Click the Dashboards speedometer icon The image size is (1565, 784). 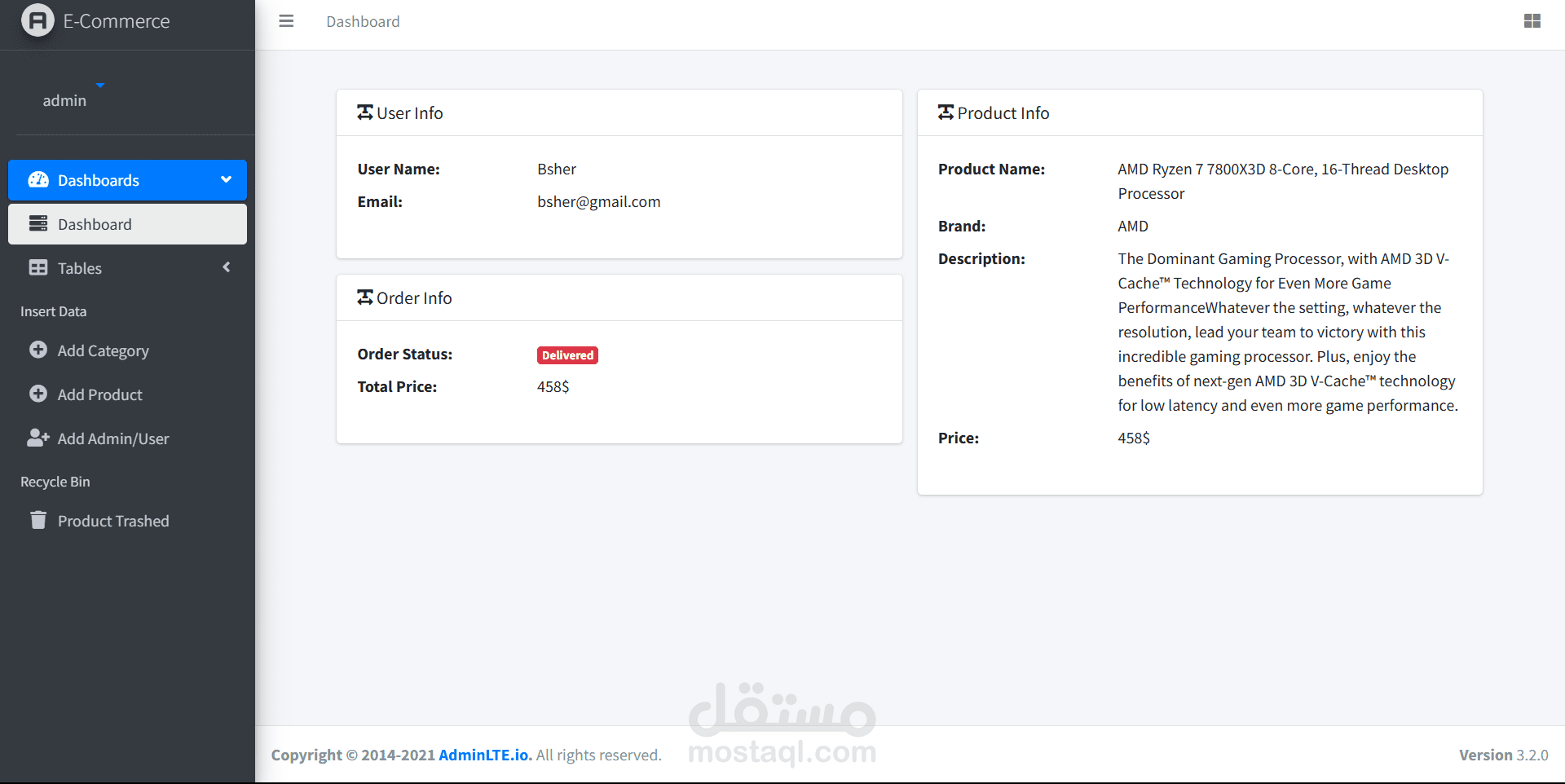point(38,180)
